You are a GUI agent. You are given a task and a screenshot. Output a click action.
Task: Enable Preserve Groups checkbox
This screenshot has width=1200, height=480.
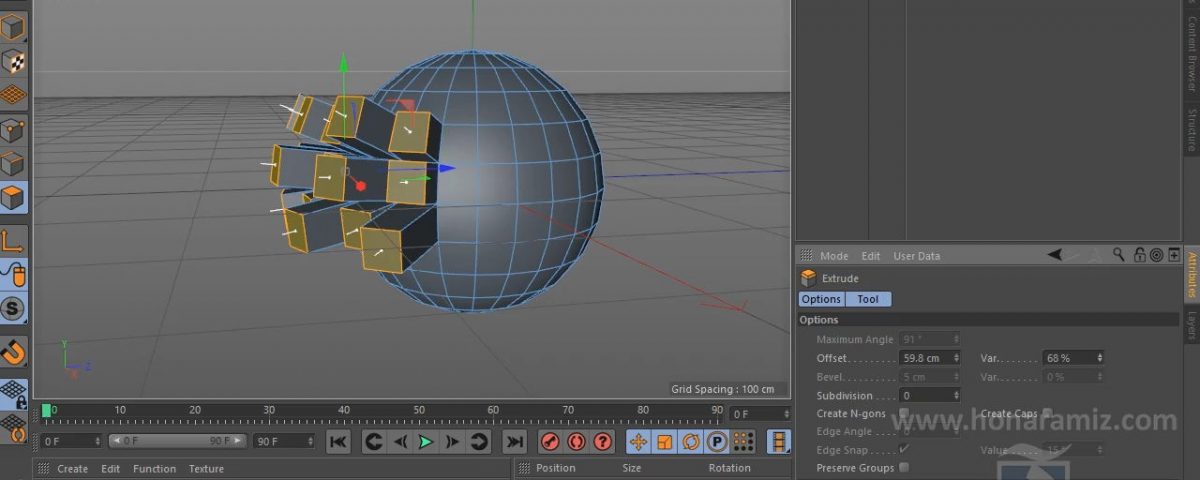point(904,467)
